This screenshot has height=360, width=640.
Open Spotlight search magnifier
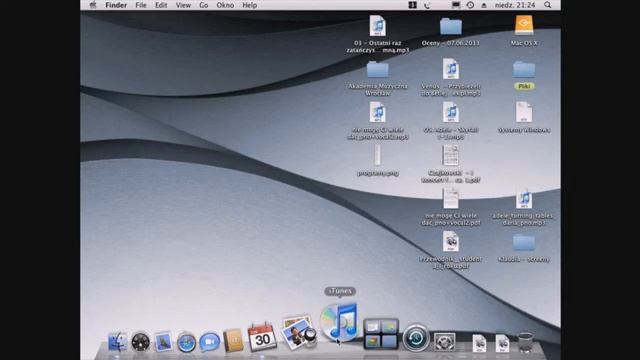click(x=548, y=5)
